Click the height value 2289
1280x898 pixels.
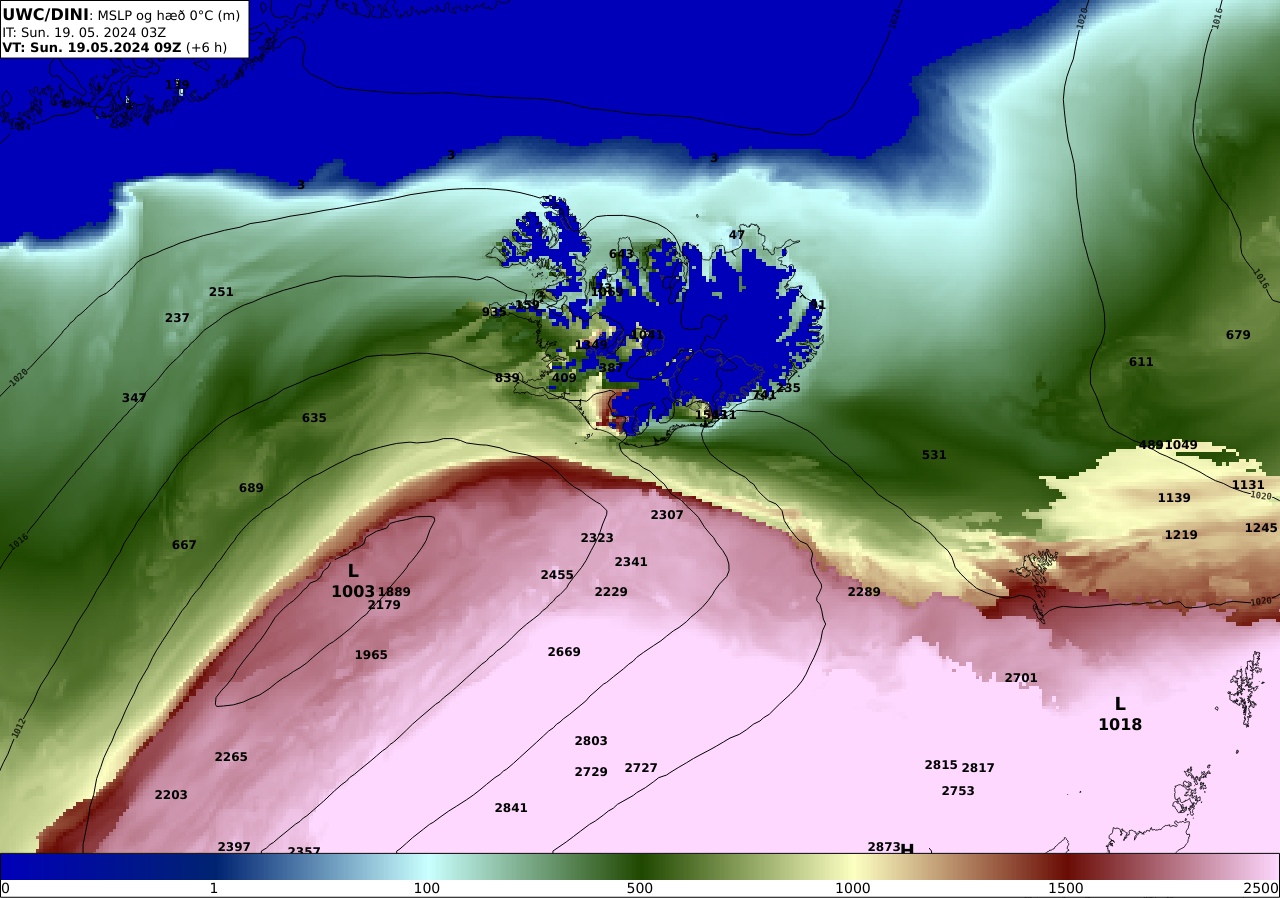tap(864, 592)
